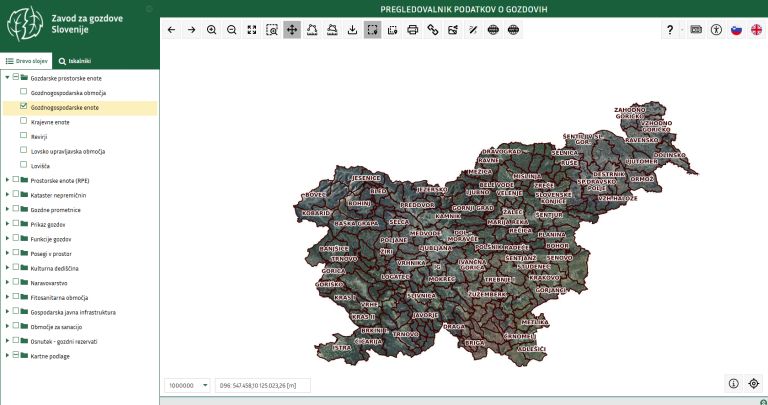
Task: Check the Lovišča layer box
Action: click(x=24, y=165)
